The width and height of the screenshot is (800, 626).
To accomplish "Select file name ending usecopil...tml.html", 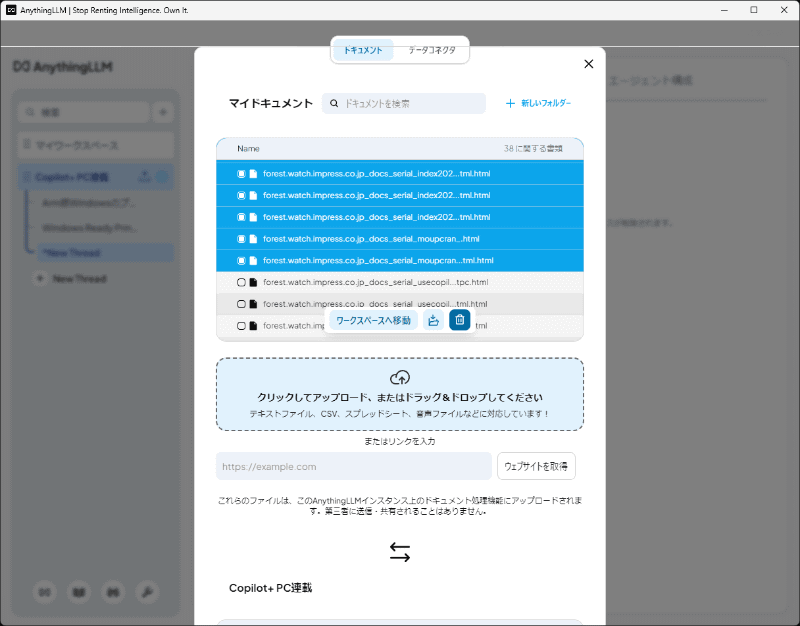I will [x=375, y=304].
